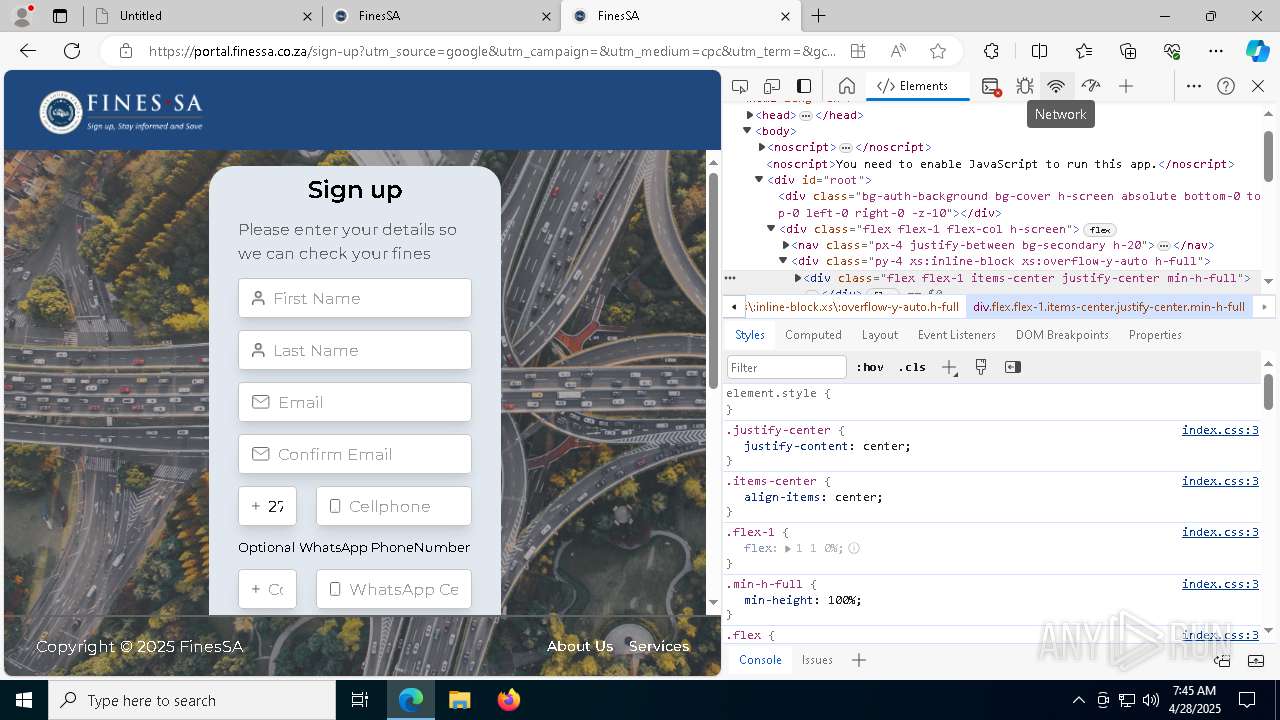Open the Styles pane tab
The width and height of the screenshot is (1280, 720).
pos(750,335)
